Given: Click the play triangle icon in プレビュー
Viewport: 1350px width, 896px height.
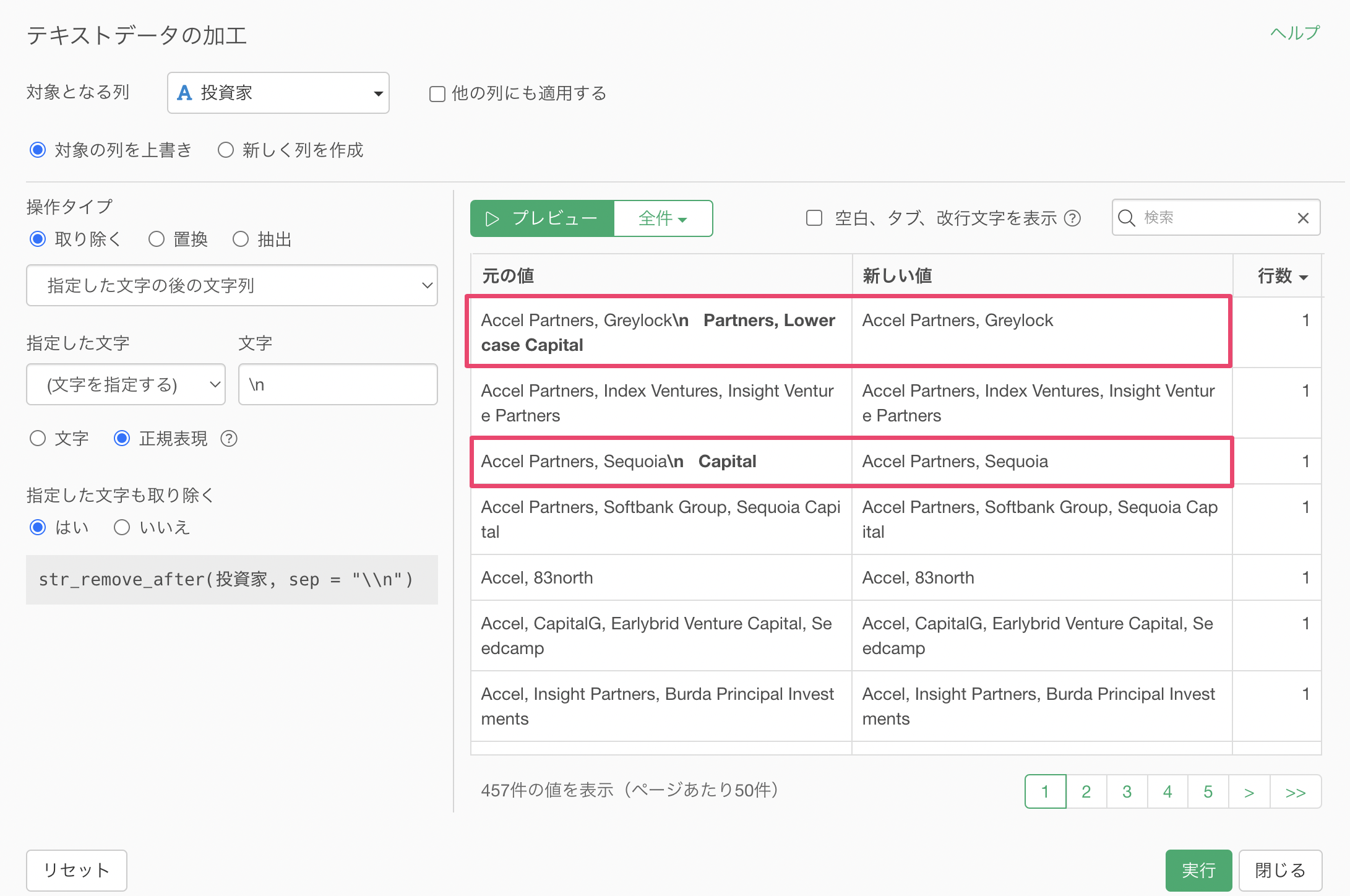Looking at the screenshot, I should [492, 218].
